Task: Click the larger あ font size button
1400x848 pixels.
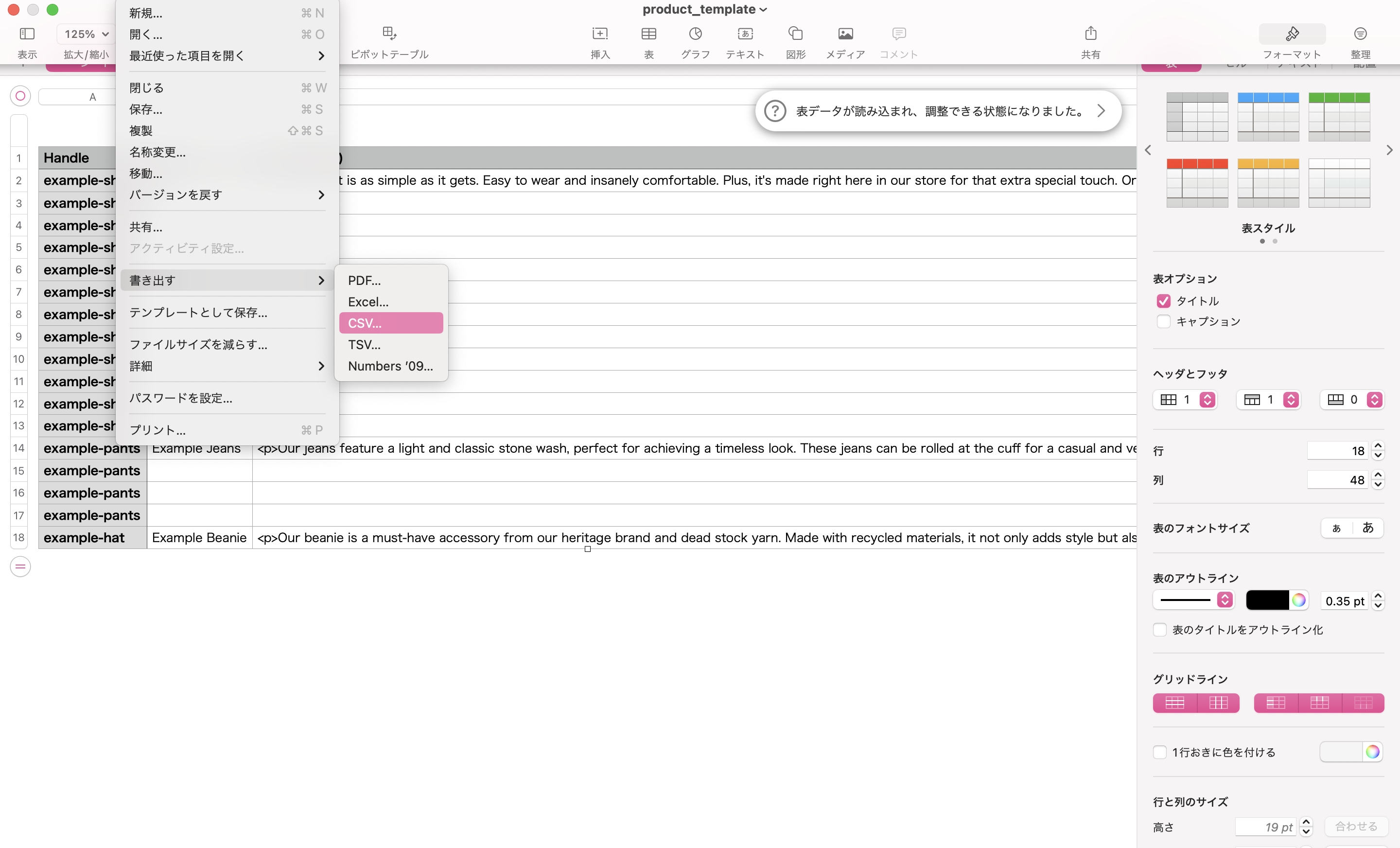Action: click(1367, 528)
